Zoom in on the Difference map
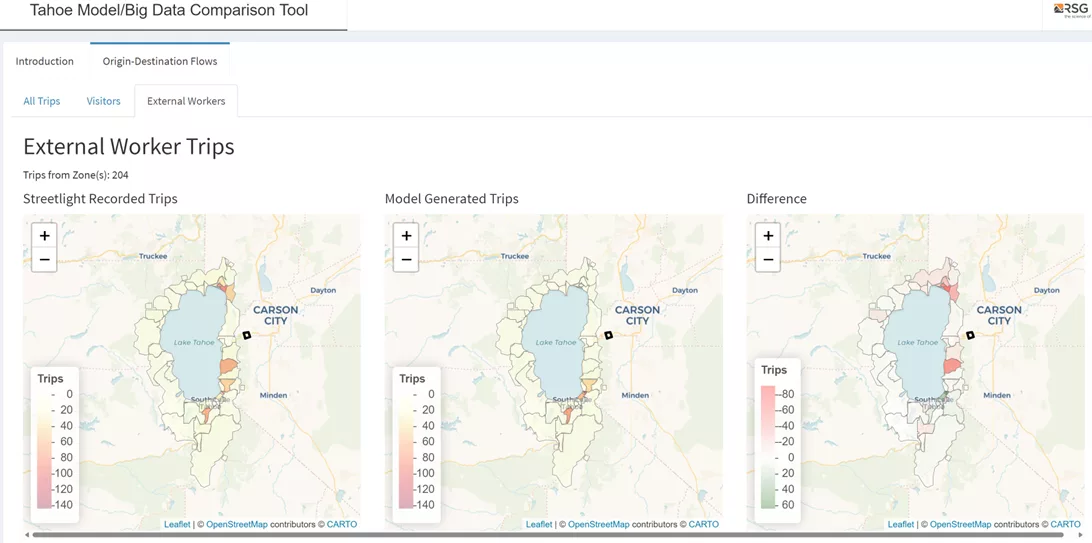 (768, 236)
